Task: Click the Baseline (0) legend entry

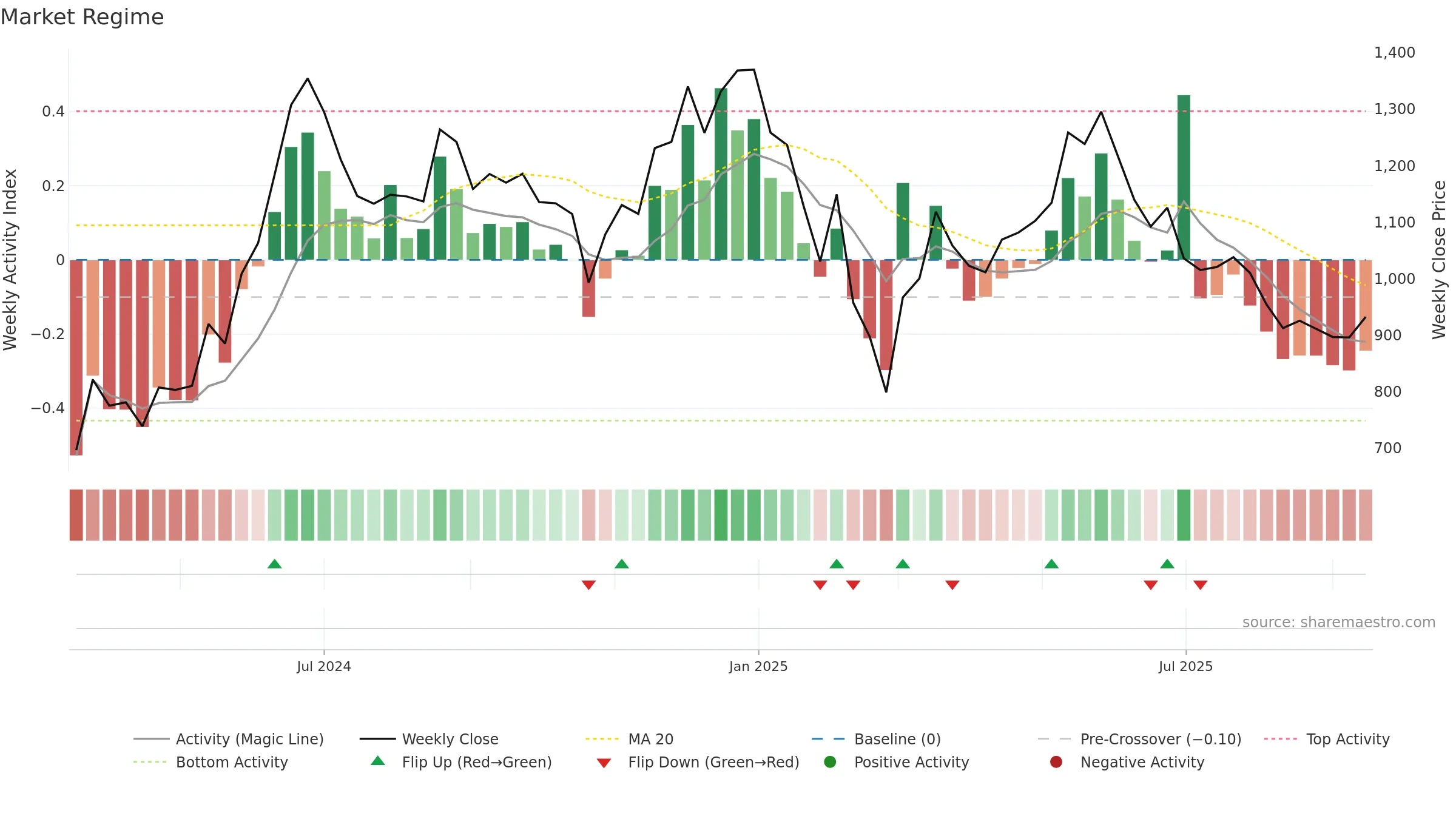Action: (876, 739)
